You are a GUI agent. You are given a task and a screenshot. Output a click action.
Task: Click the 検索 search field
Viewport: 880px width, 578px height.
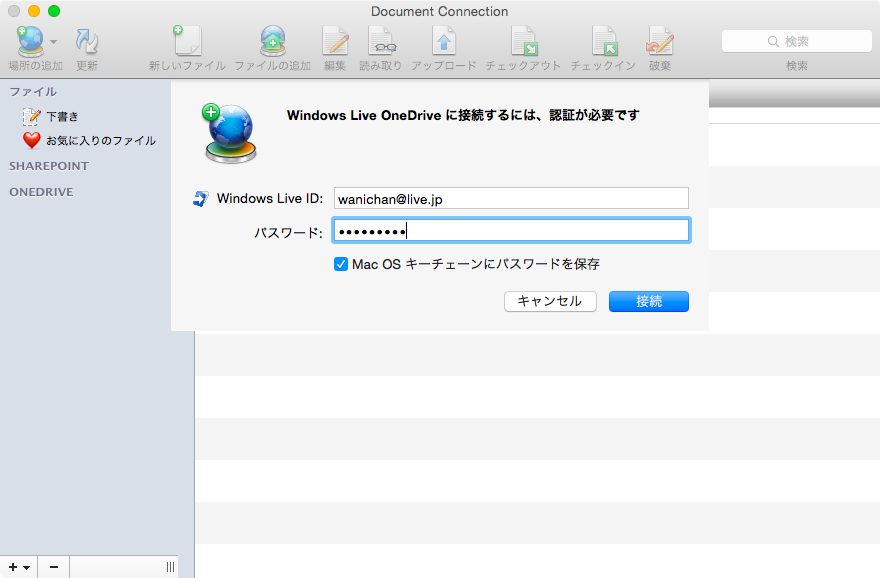point(796,42)
